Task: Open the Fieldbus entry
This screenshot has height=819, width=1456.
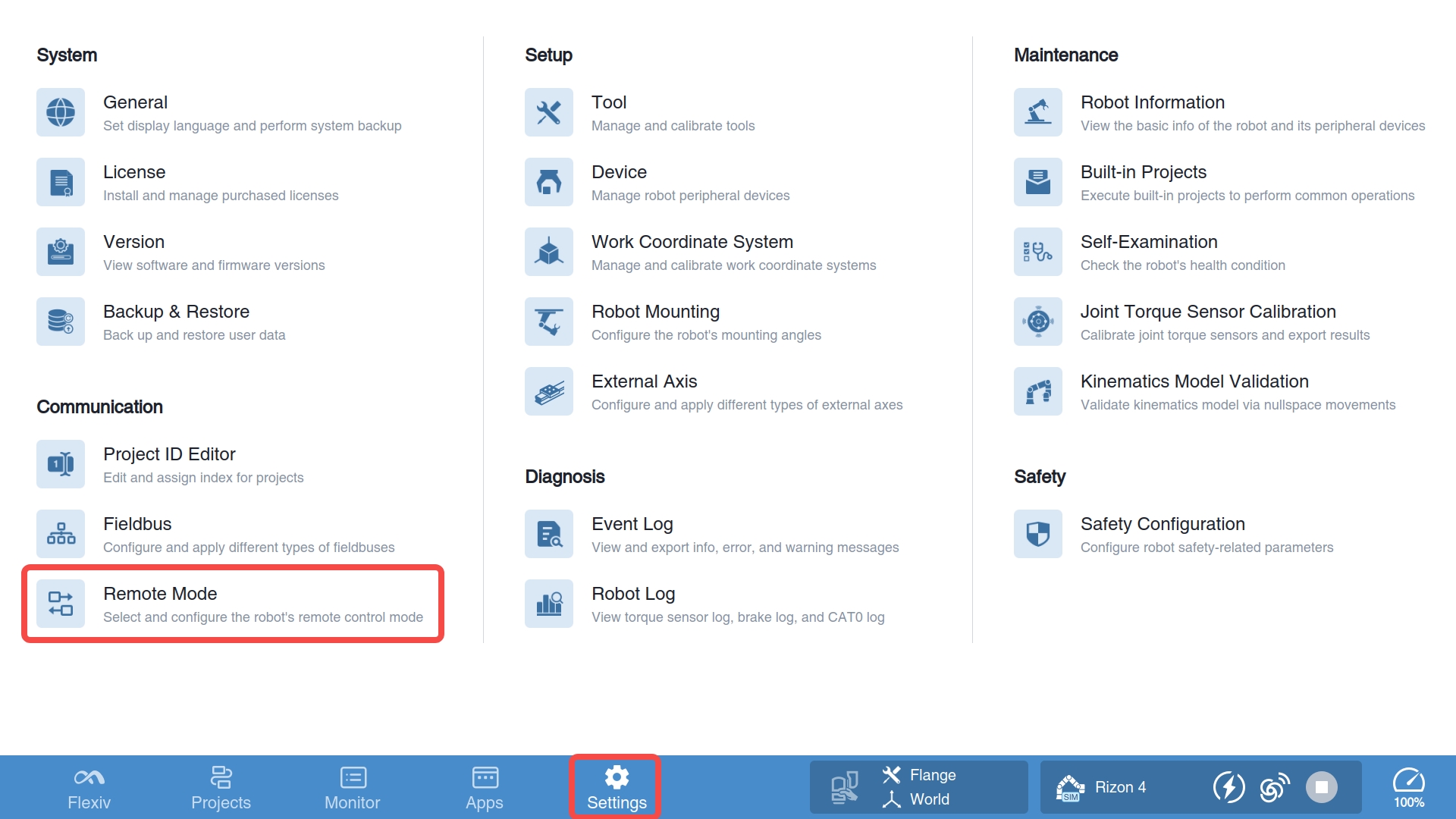Action: coord(215,534)
